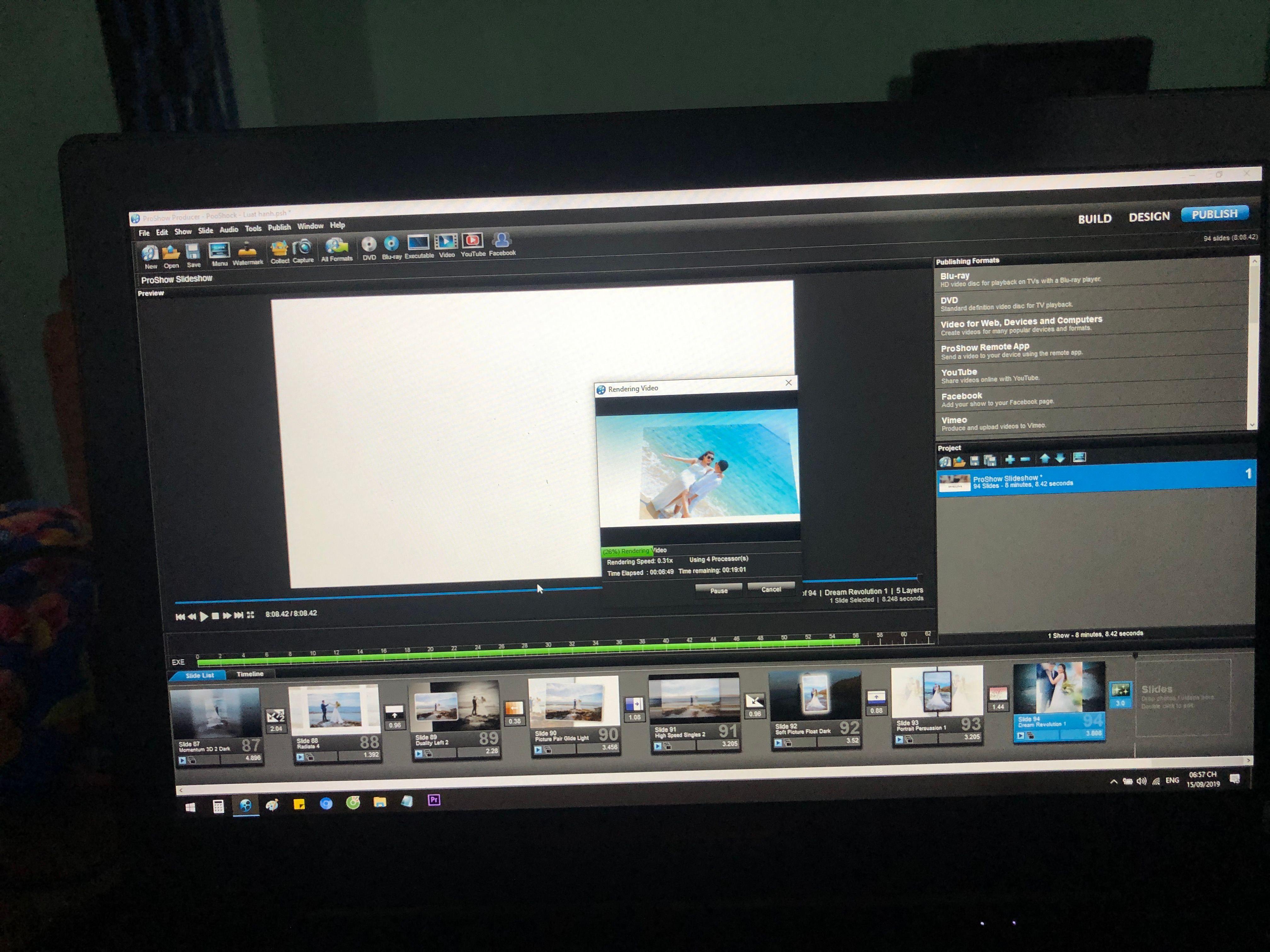Screen dimensions: 1270x952
Task: Cancel the video rendering
Action: tap(770, 589)
